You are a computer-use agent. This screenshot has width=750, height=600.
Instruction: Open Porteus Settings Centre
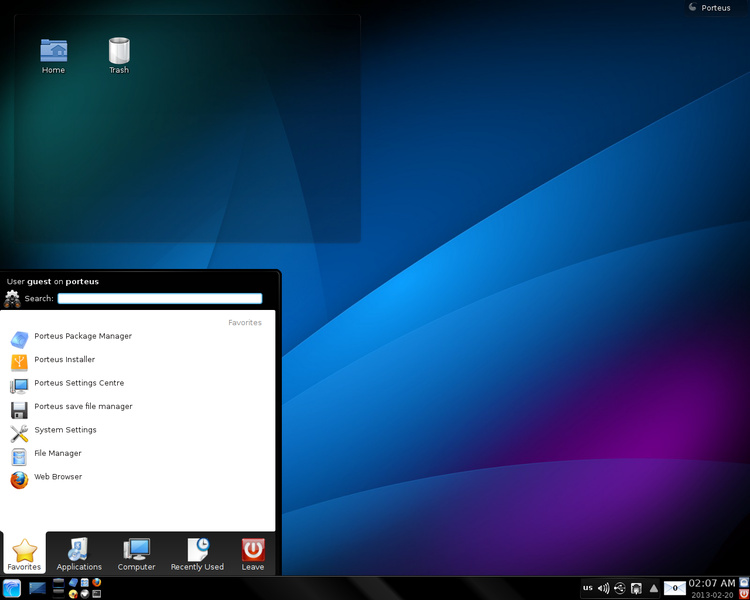(x=137, y=385)
